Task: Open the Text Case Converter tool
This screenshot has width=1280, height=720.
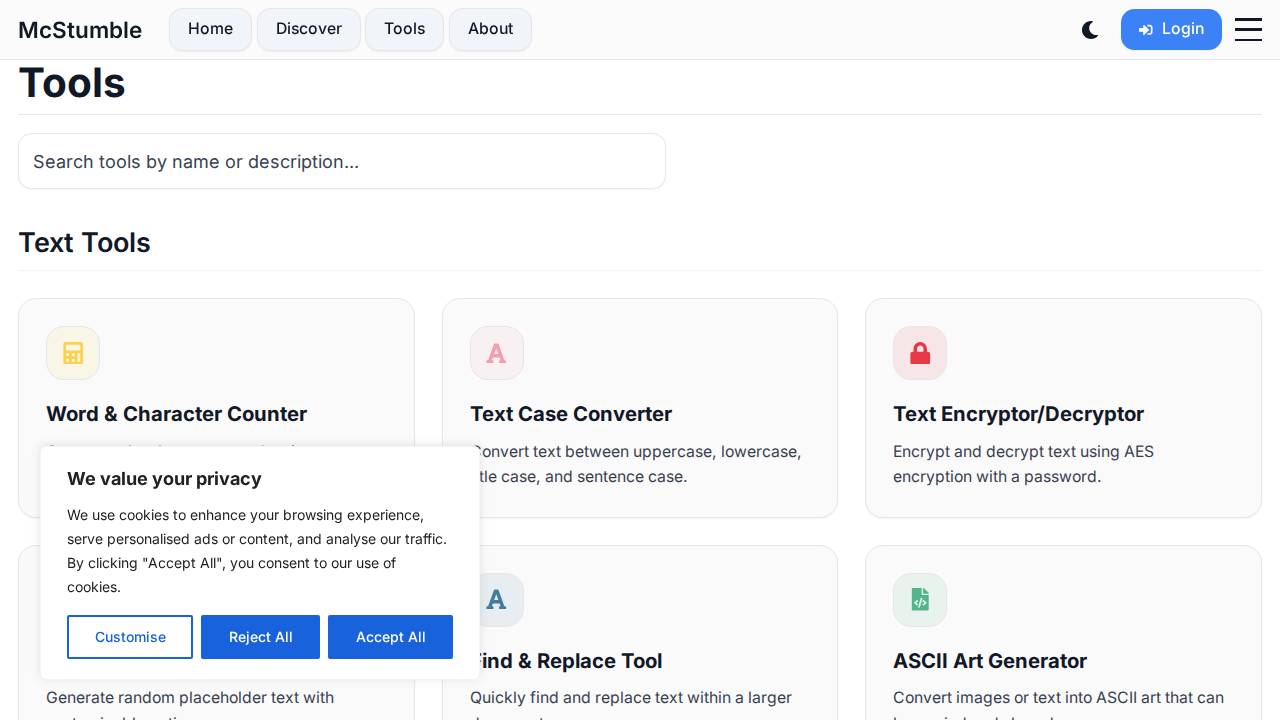Action: tap(571, 414)
